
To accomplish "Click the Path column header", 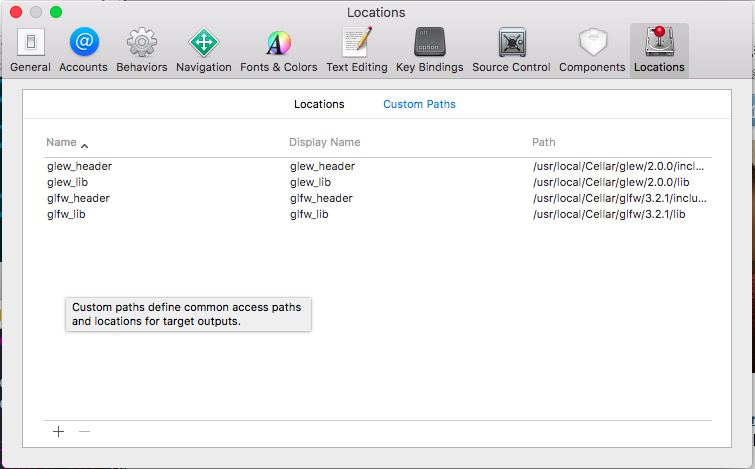I will coord(544,143).
